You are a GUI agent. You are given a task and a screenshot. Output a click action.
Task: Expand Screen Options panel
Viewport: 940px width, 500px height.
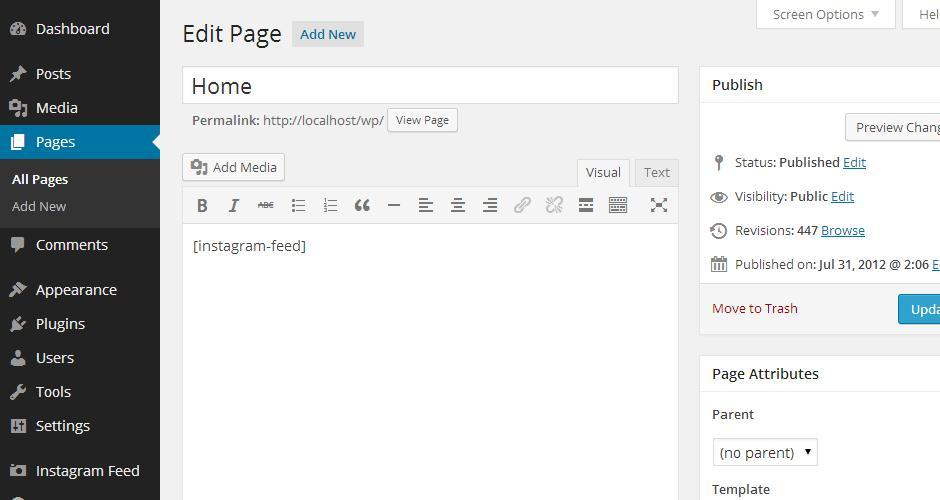[x=825, y=14]
